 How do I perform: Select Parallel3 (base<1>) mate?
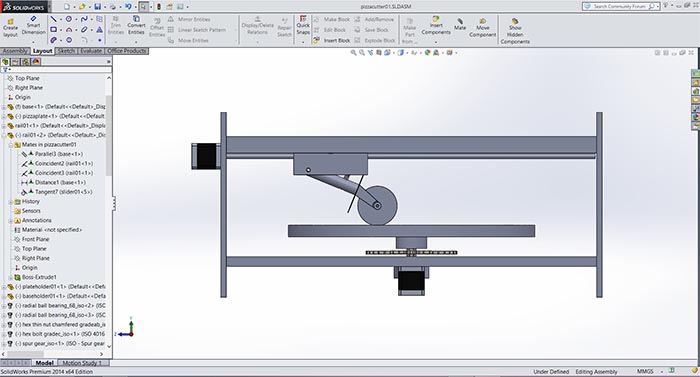coord(58,154)
